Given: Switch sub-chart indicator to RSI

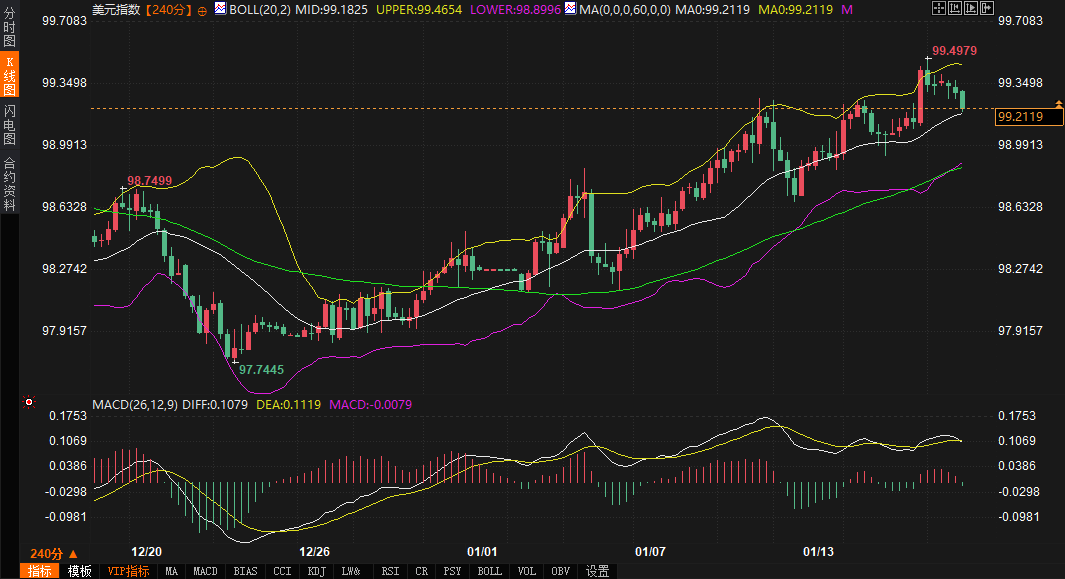Looking at the screenshot, I should 390,571.
